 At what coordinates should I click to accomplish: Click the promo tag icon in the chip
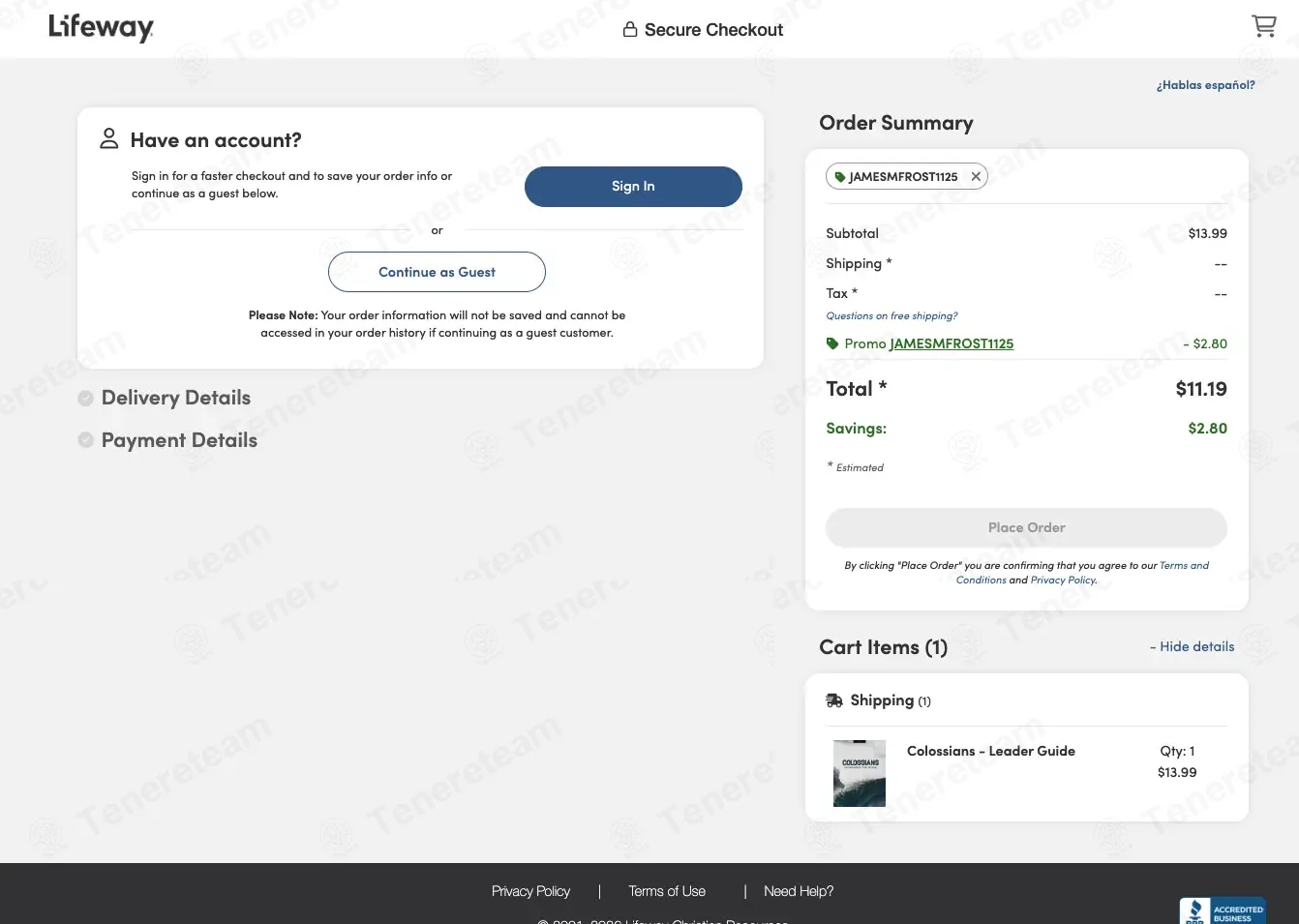(839, 177)
